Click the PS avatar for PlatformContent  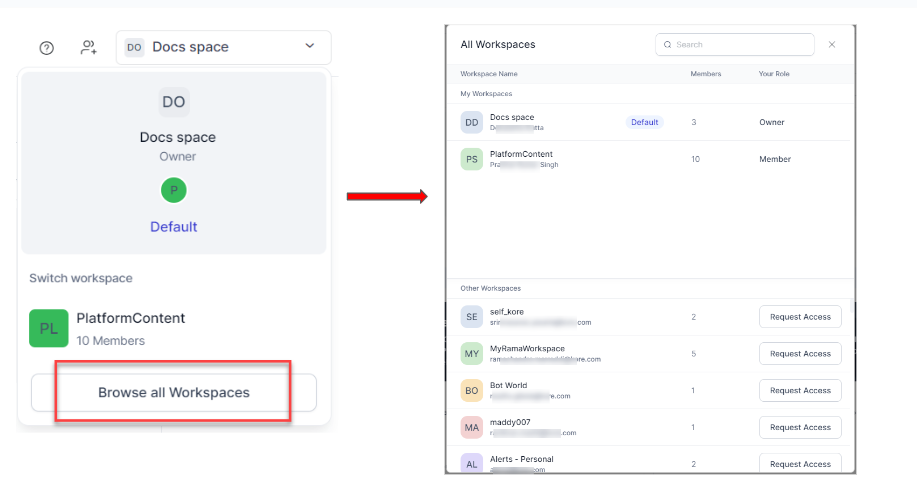471,159
